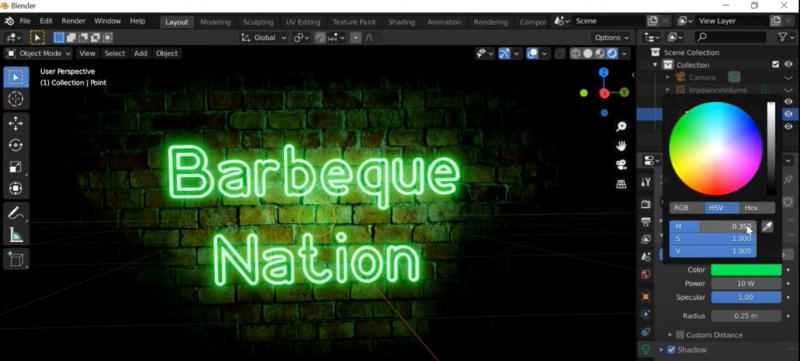
Task: Click the color wheel in picker
Action: coord(716,148)
